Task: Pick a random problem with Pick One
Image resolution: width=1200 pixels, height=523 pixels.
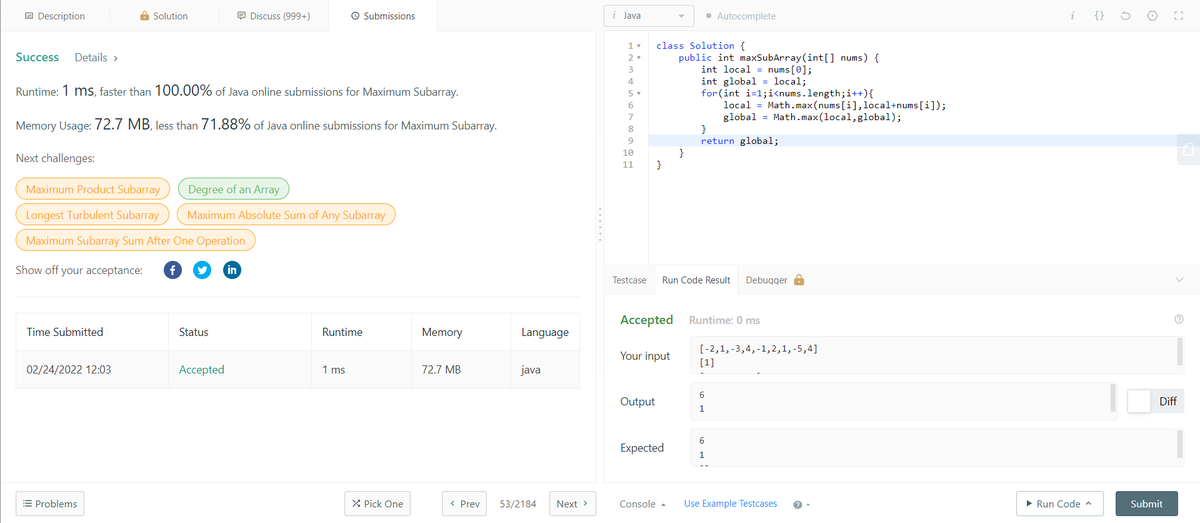Action: (x=378, y=504)
